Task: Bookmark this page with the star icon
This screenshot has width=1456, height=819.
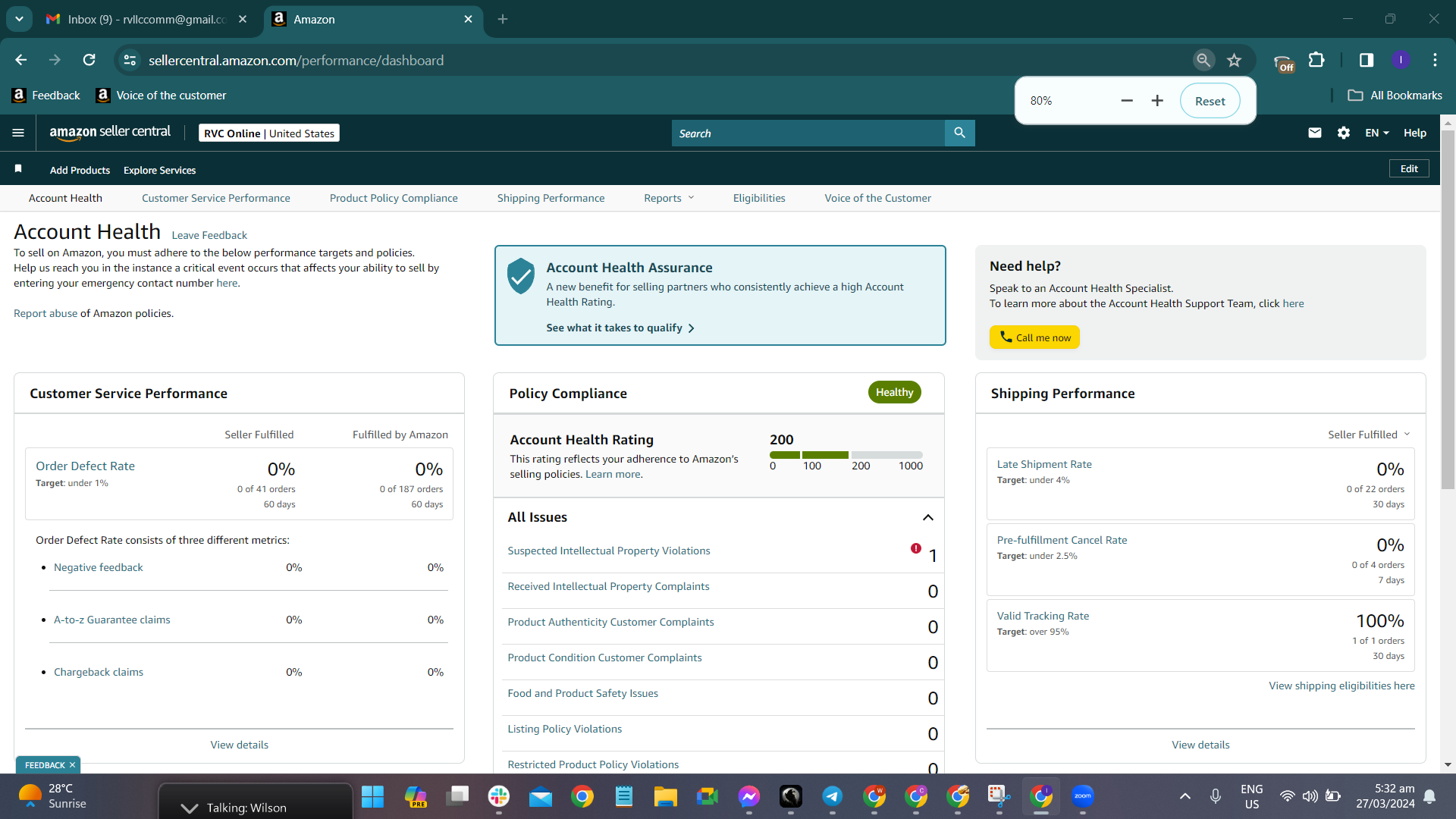Action: 1235,60
